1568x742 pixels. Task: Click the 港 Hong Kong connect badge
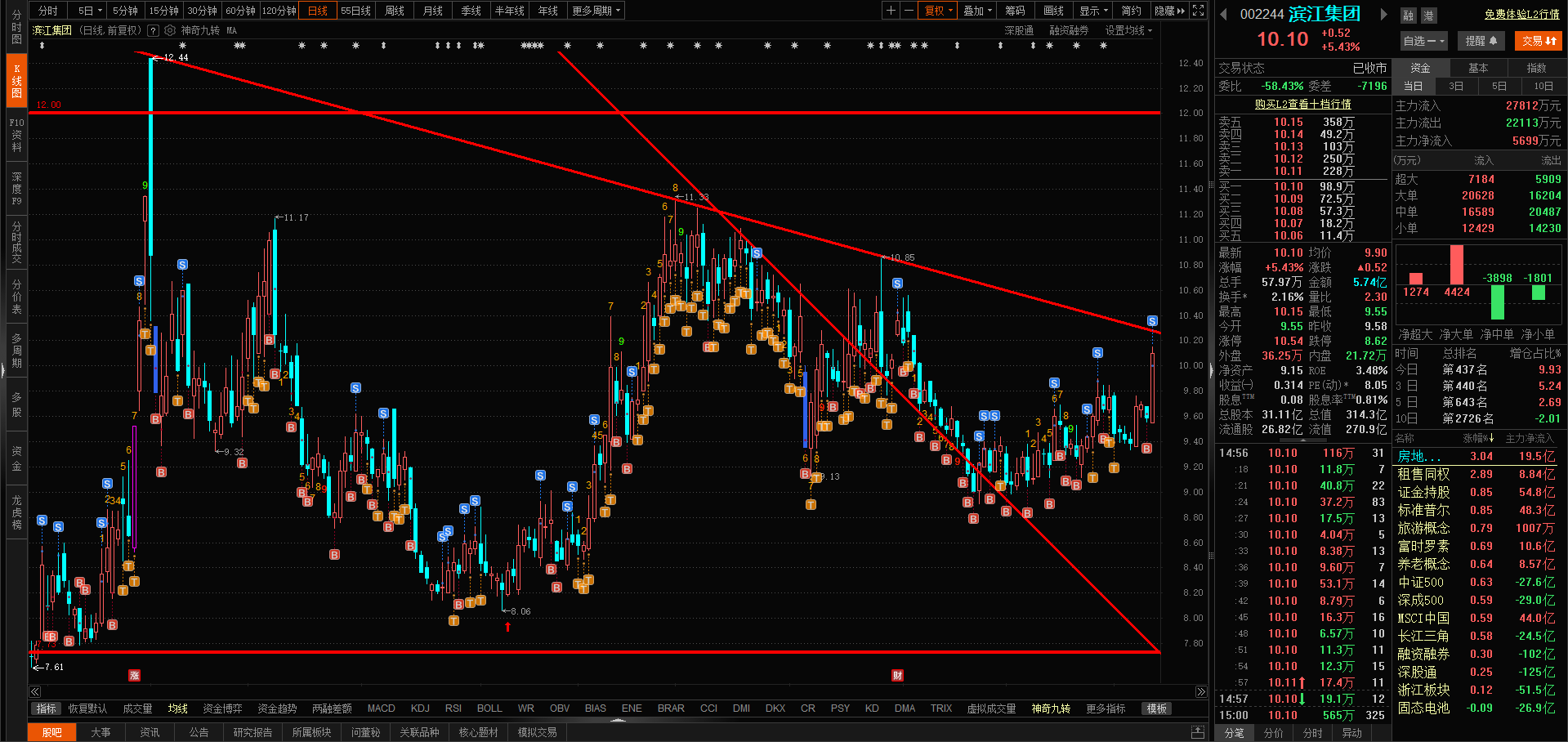coord(1427,16)
